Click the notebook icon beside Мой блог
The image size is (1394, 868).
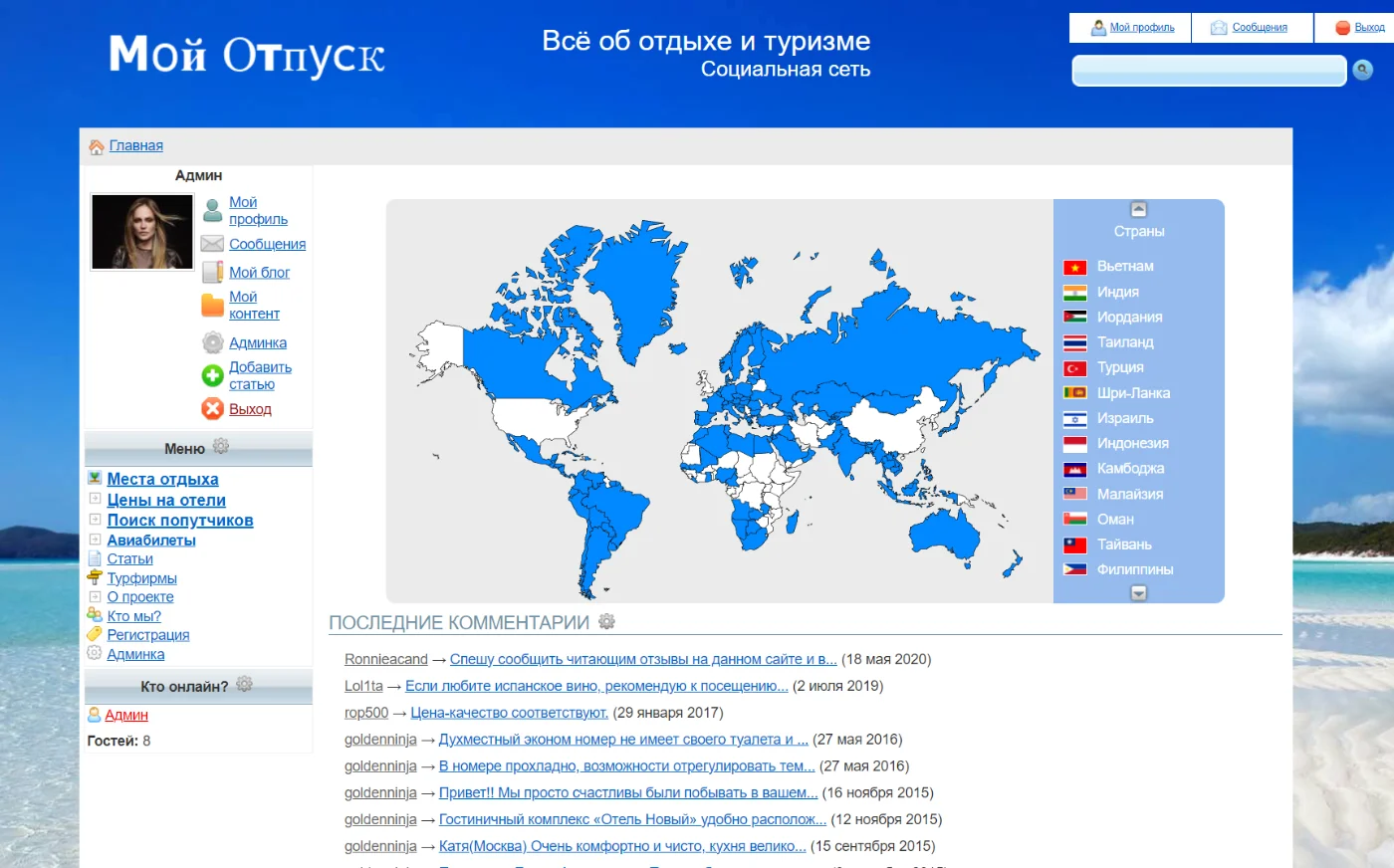(x=212, y=272)
